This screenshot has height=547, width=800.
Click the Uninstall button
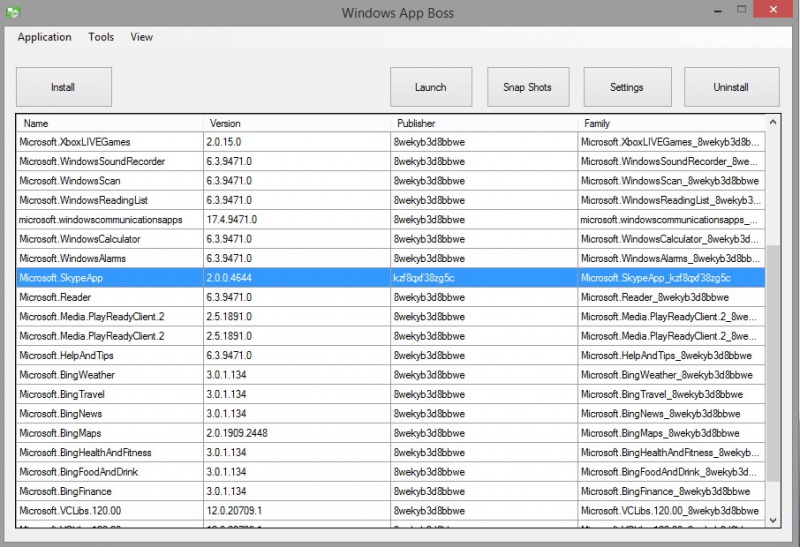click(x=732, y=87)
